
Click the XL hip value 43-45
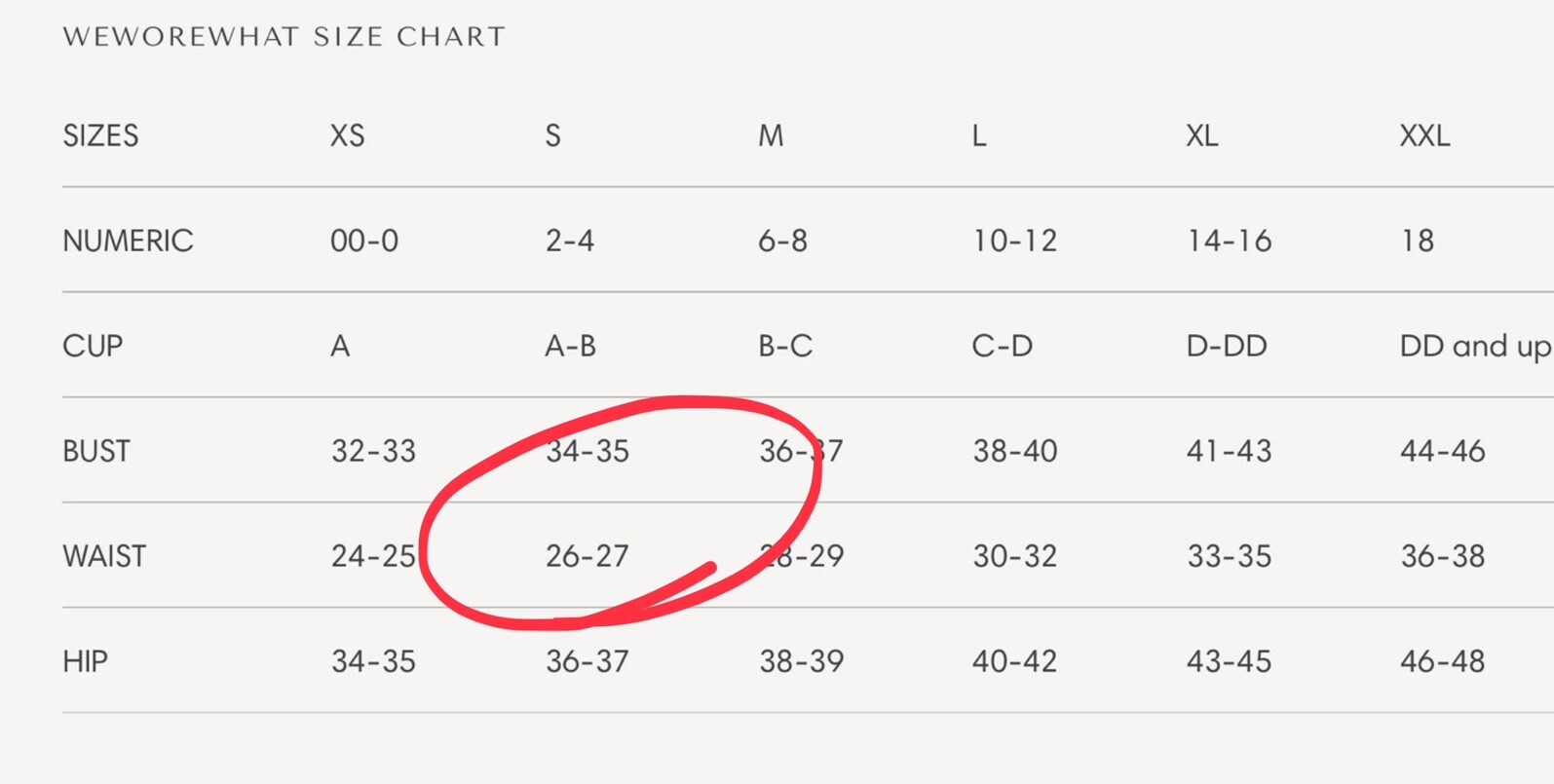tap(1229, 661)
